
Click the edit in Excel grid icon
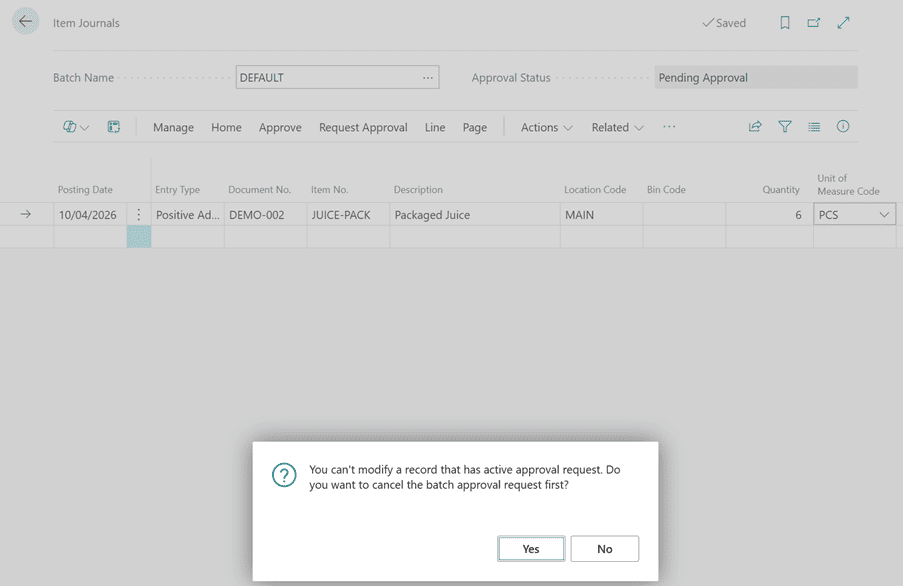point(114,127)
